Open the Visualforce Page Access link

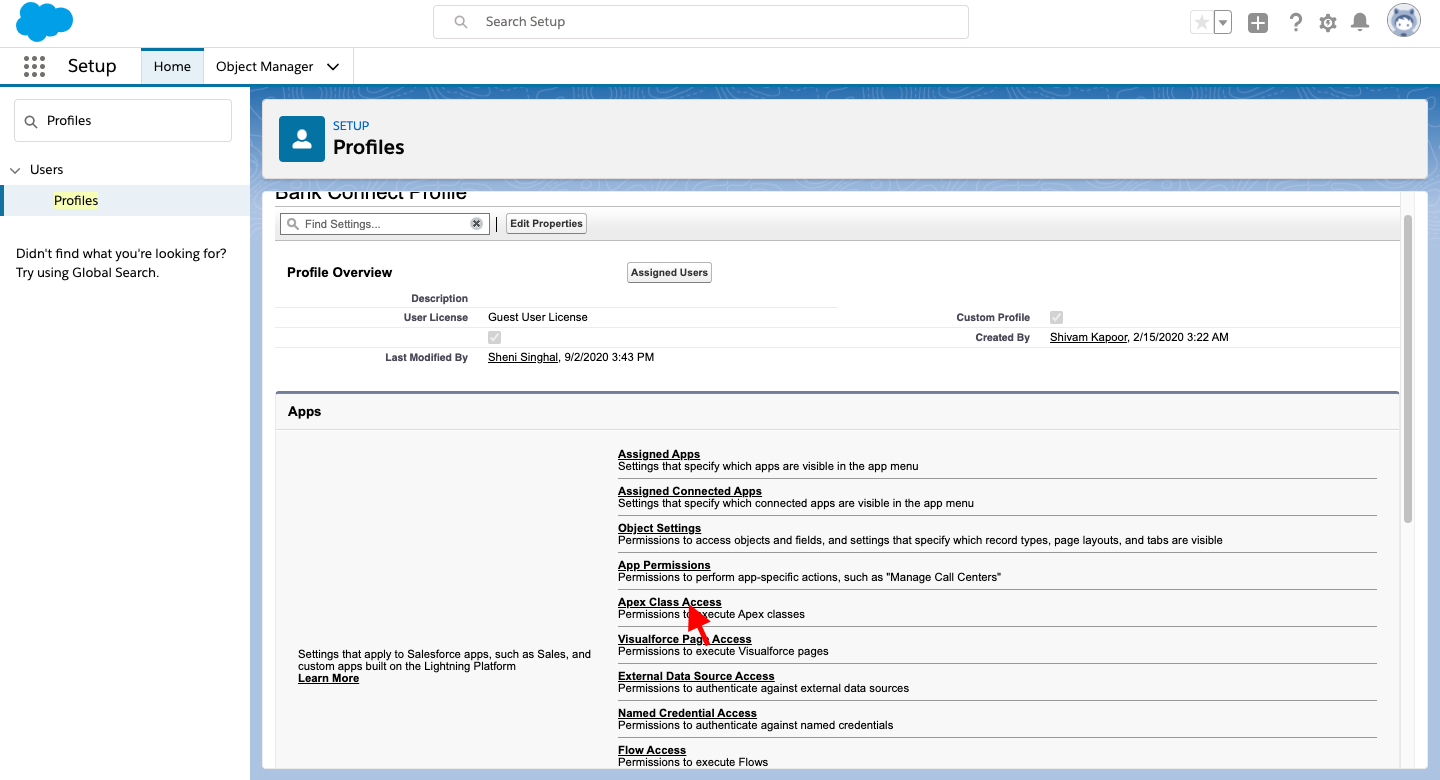pos(685,639)
